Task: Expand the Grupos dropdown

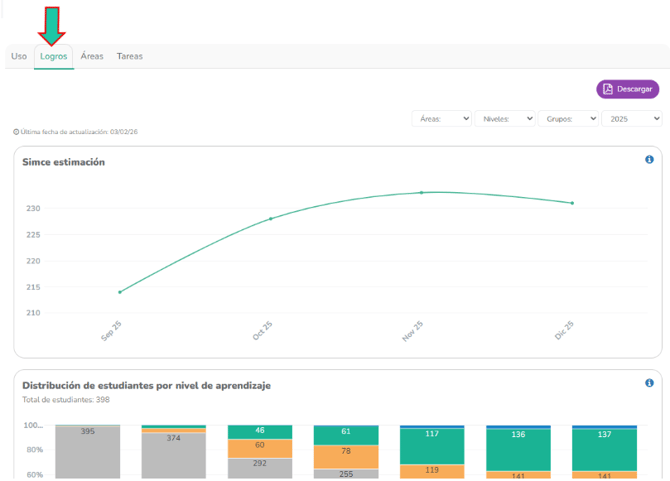Action: point(568,118)
